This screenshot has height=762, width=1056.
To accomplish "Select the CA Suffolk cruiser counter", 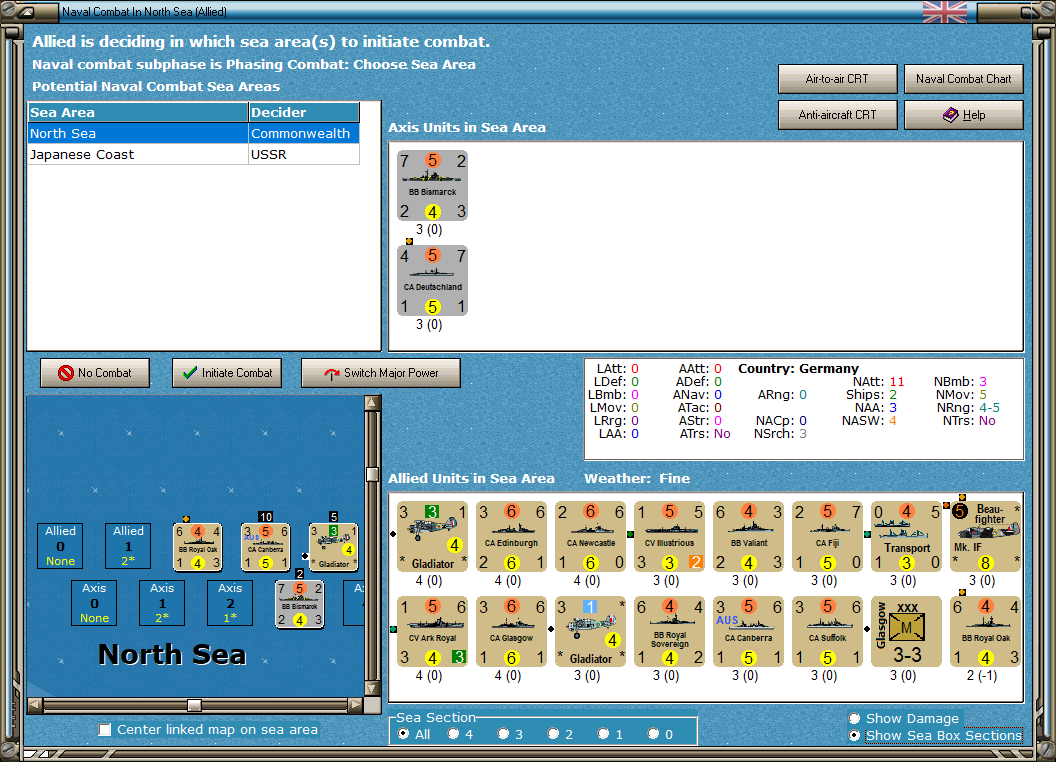I will coord(828,631).
